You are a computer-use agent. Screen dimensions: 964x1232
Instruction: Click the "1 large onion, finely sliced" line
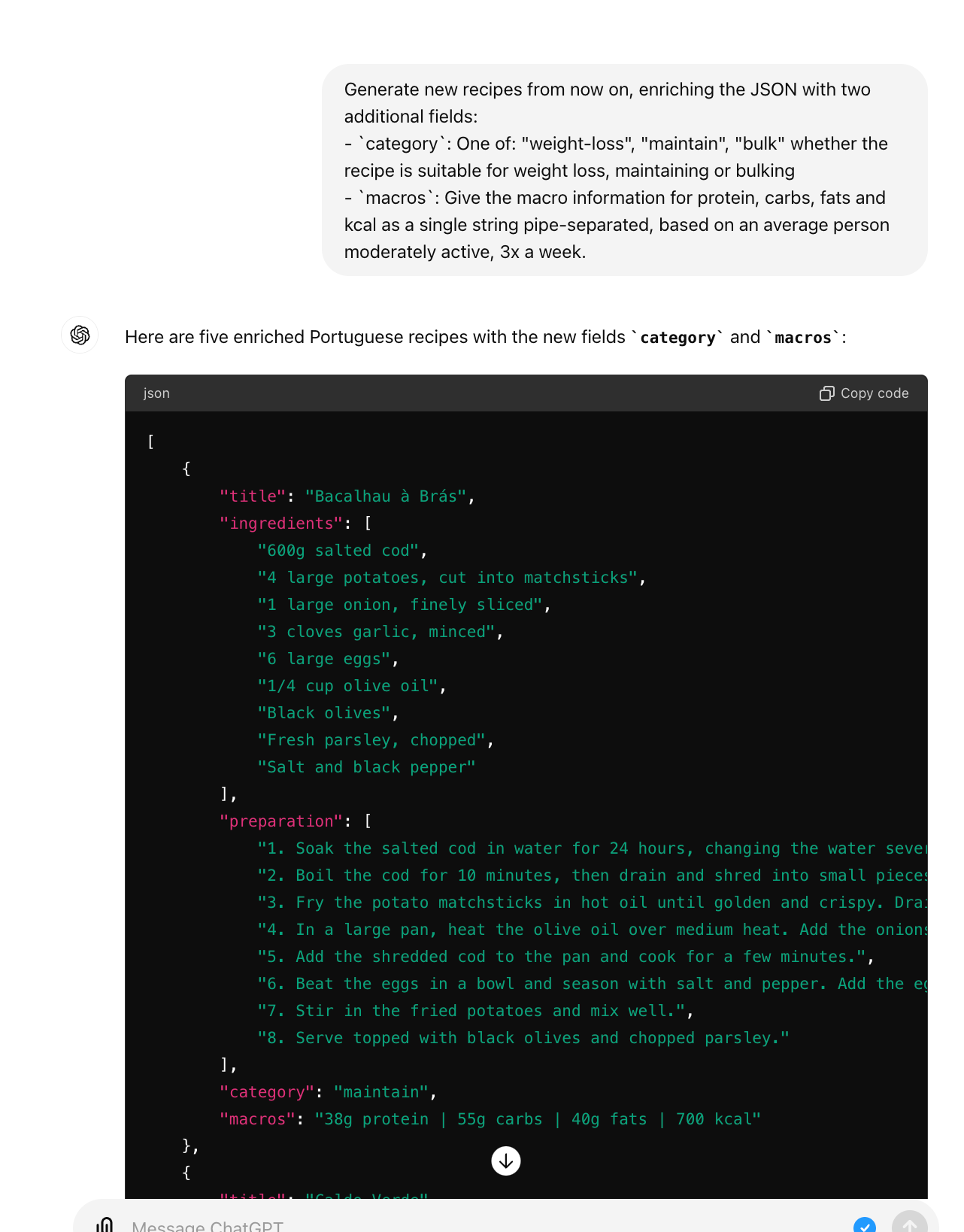[x=400, y=605]
